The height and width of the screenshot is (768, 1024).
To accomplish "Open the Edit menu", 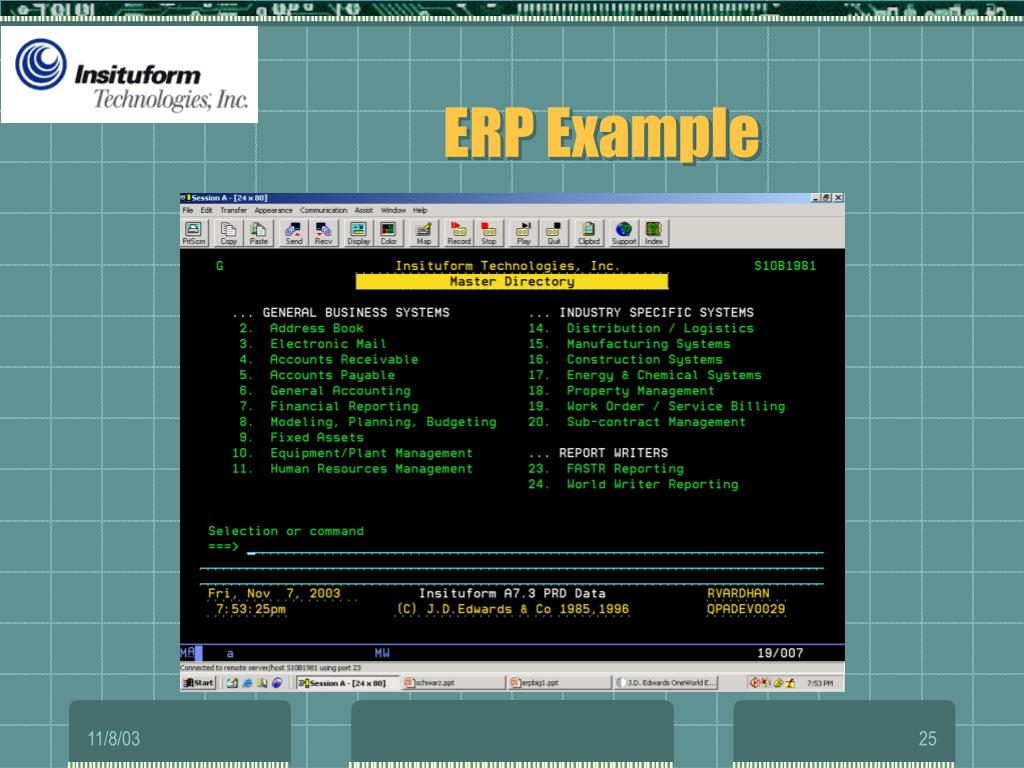I will [206, 210].
